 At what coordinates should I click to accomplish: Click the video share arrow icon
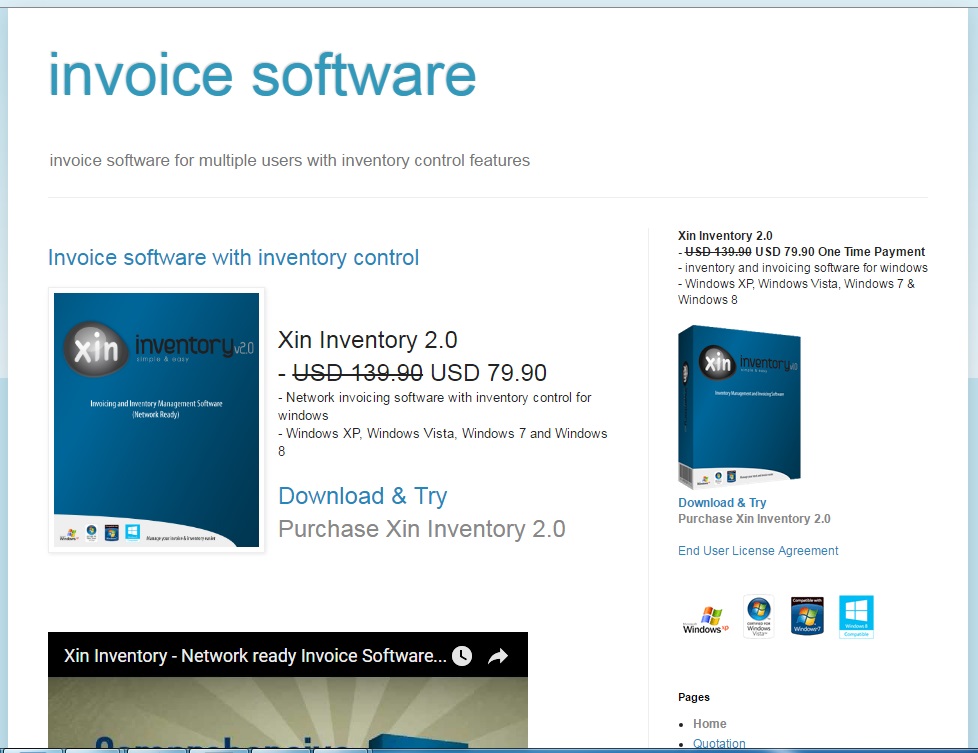pyautogui.click(x=498, y=656)
